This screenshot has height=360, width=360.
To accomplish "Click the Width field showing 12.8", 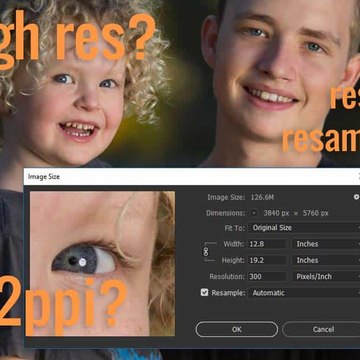I will (x=267, y=244).
